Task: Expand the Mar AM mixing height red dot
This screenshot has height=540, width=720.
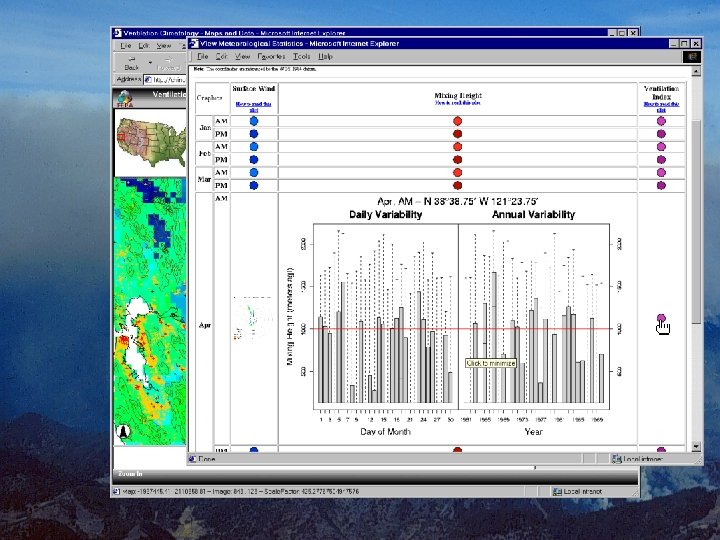Action: coord(457,173)
